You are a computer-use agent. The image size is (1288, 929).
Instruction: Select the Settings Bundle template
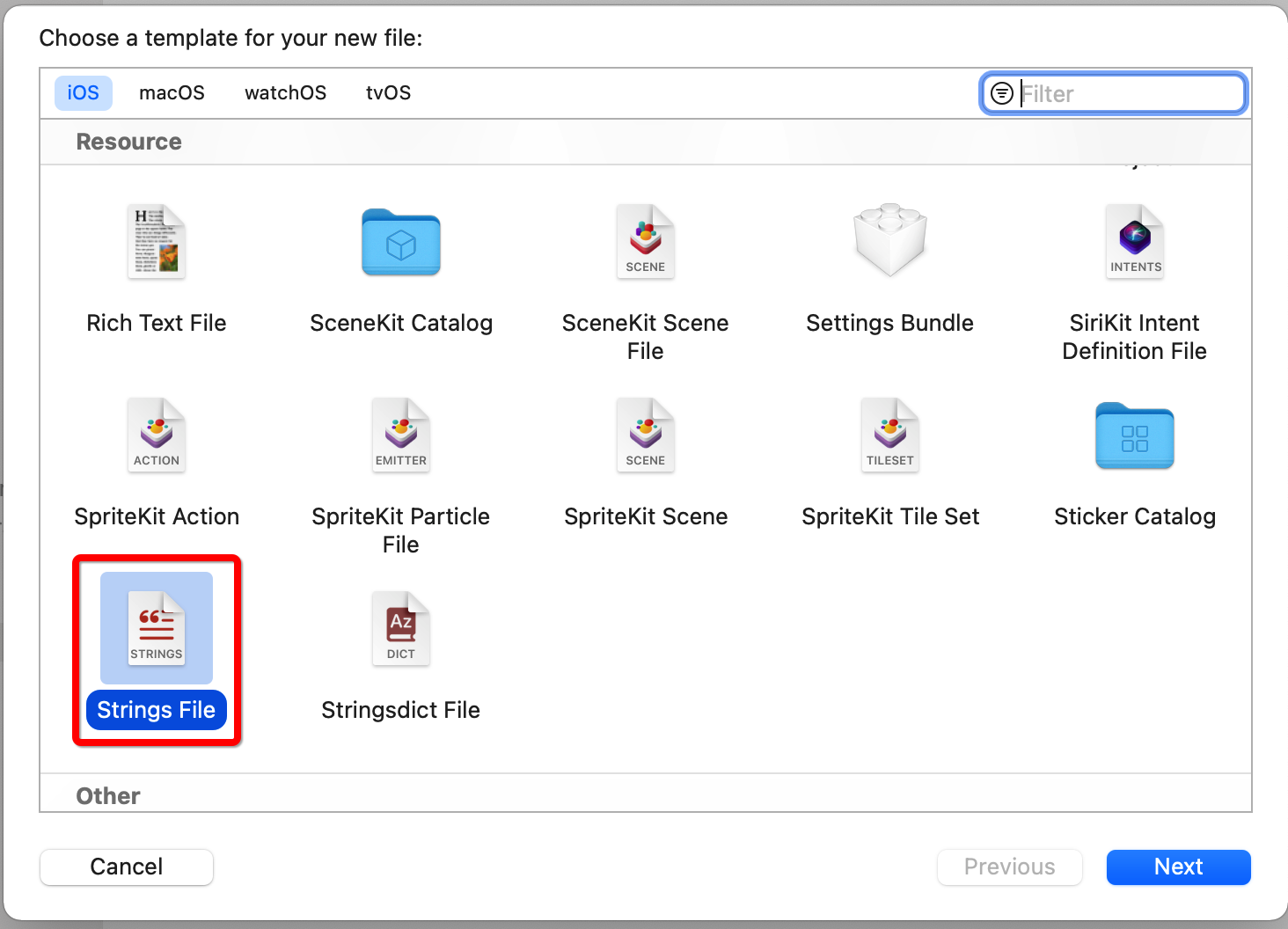(x=889, y=264)
